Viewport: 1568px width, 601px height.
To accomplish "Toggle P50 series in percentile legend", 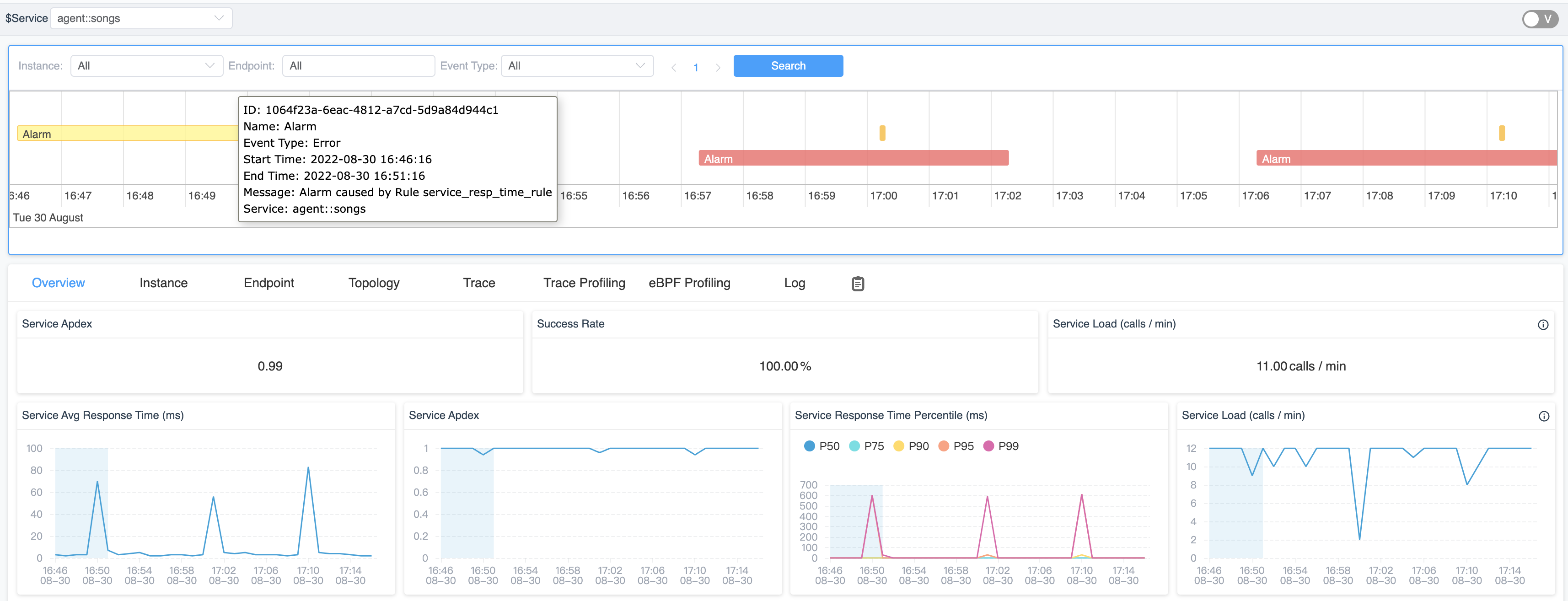I will coord(821,446).
